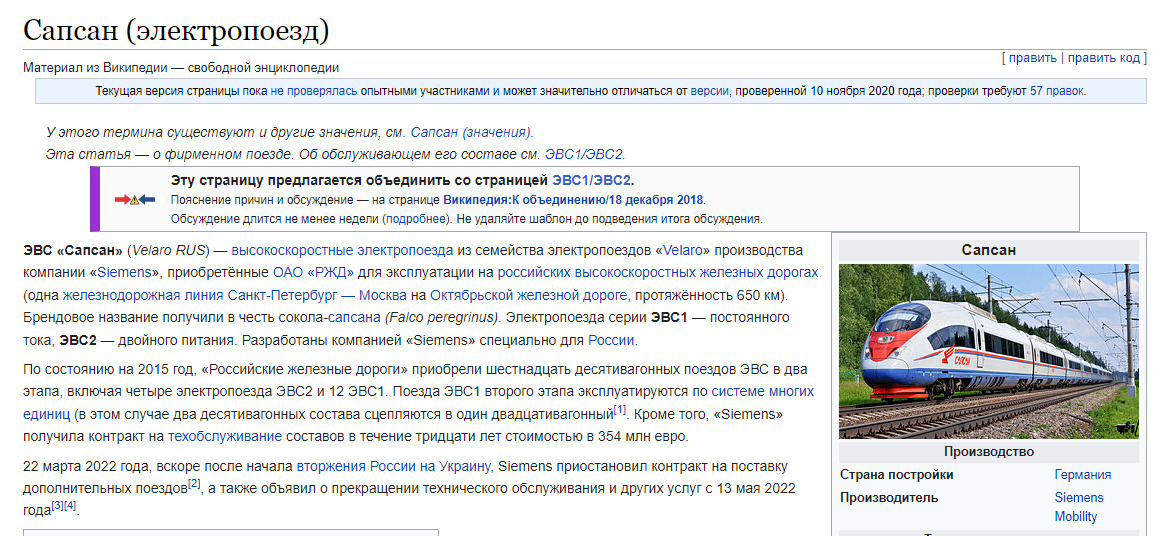Open the bold "ЭВС1/ЭВС2" merge target link
This screenshot has width=1153, height=536.
[x=592, y=181]
